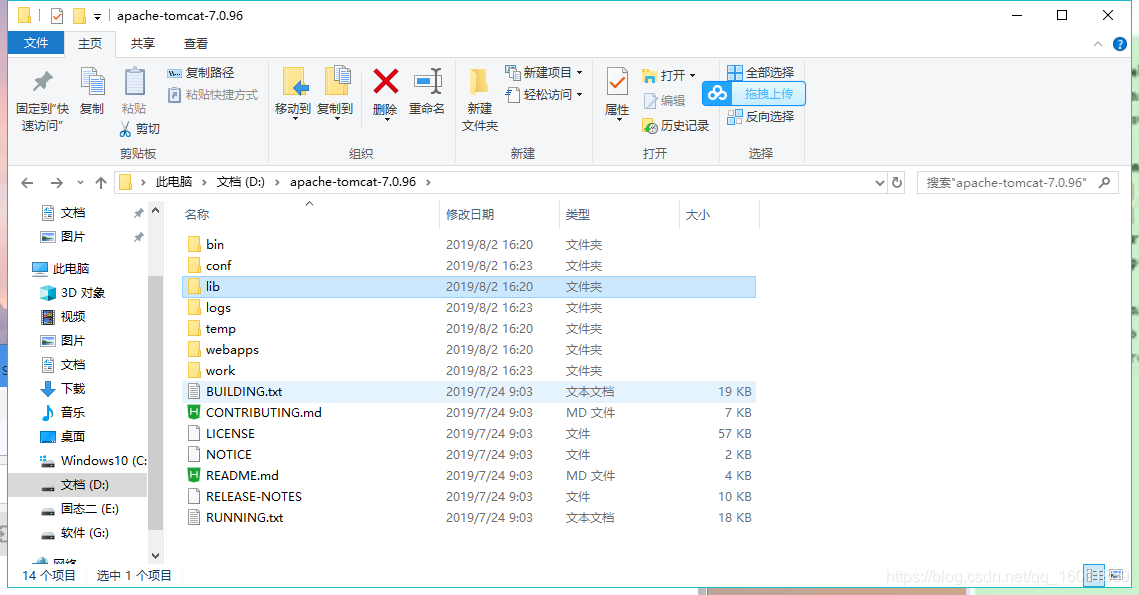
Task: Open the address bar history dropdown
Action: [880, 182]
